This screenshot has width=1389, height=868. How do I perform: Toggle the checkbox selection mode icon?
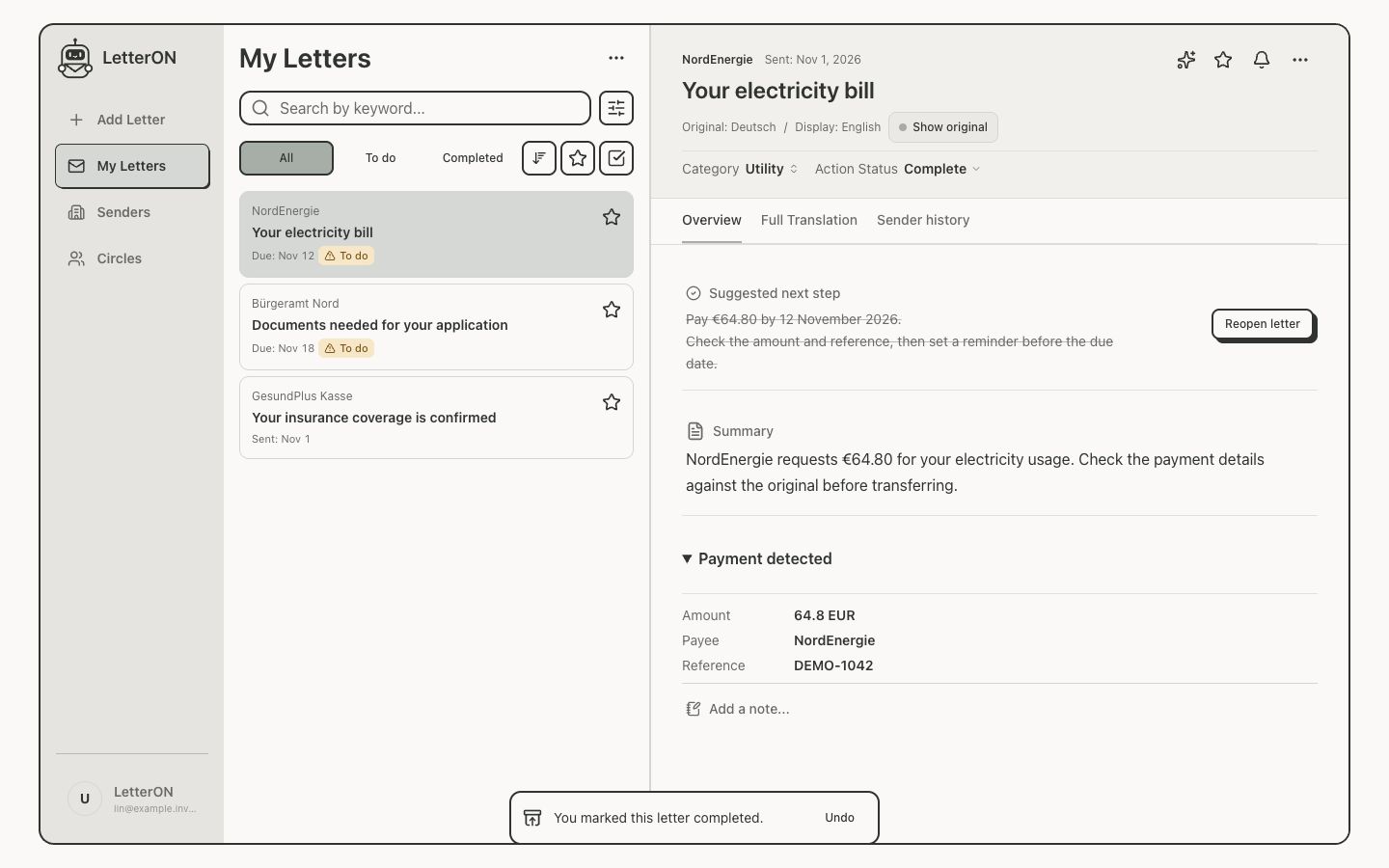(x=616, y=158)
